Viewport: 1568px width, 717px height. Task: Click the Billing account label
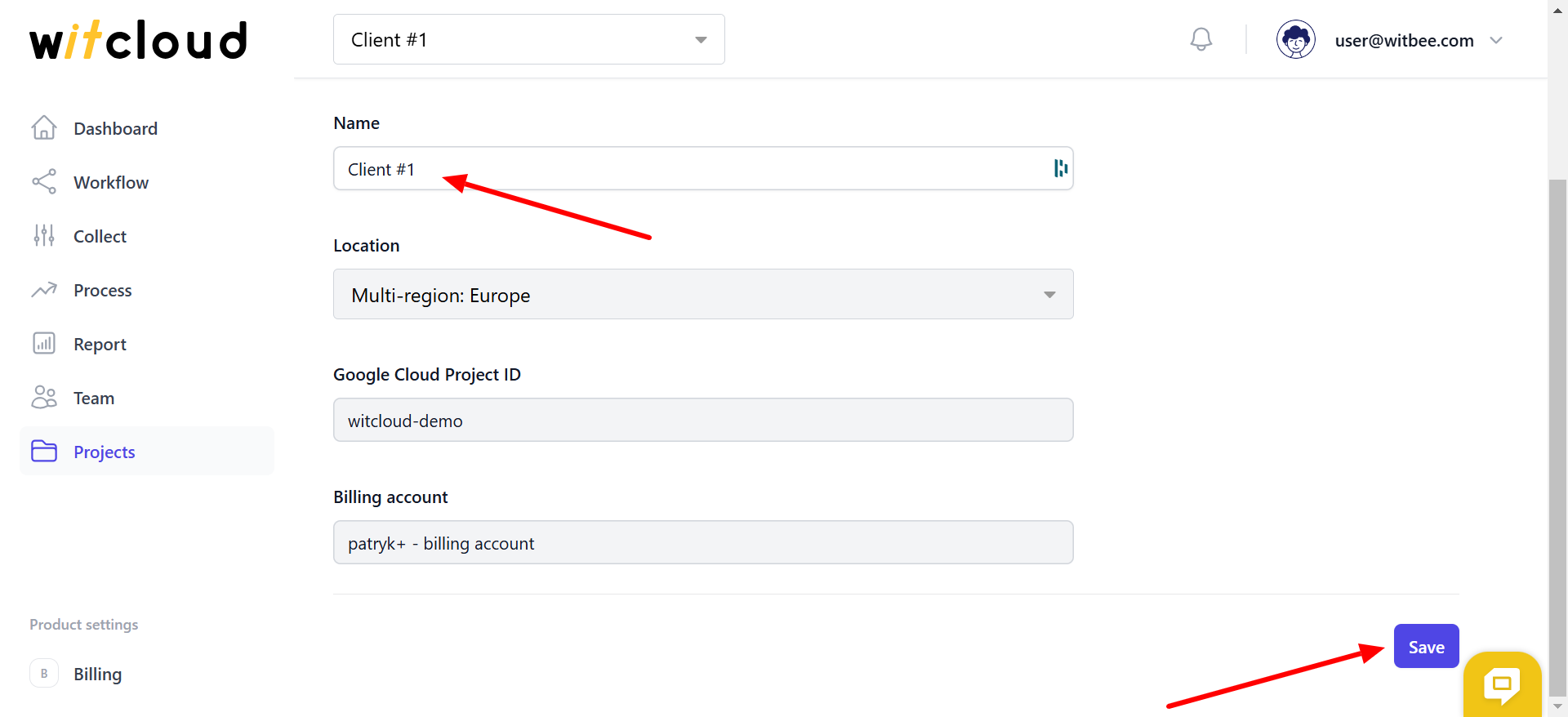[x=390, y=497]
